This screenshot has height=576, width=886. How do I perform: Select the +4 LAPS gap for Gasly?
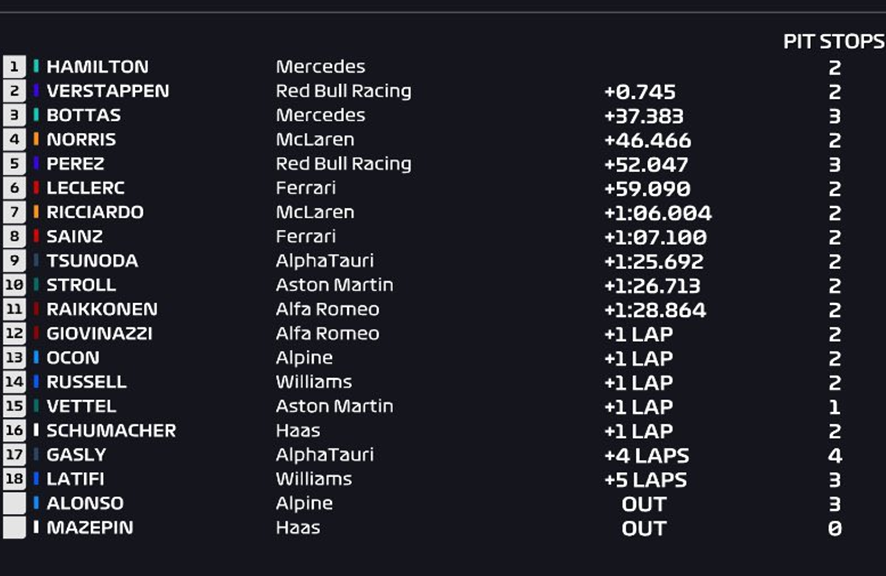click(x=646, y=456)
